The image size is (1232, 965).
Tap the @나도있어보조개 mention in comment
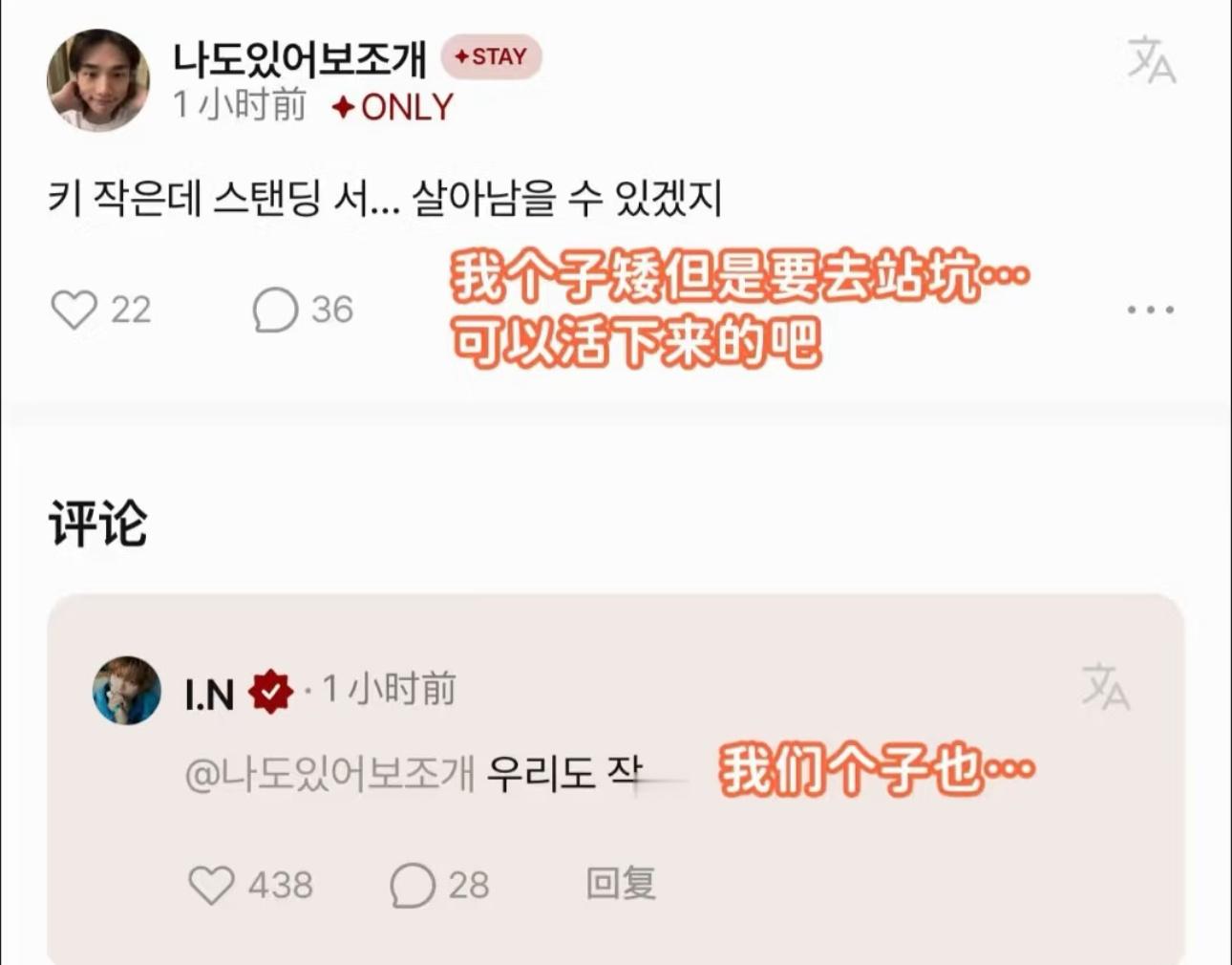[x=329, y=774]
